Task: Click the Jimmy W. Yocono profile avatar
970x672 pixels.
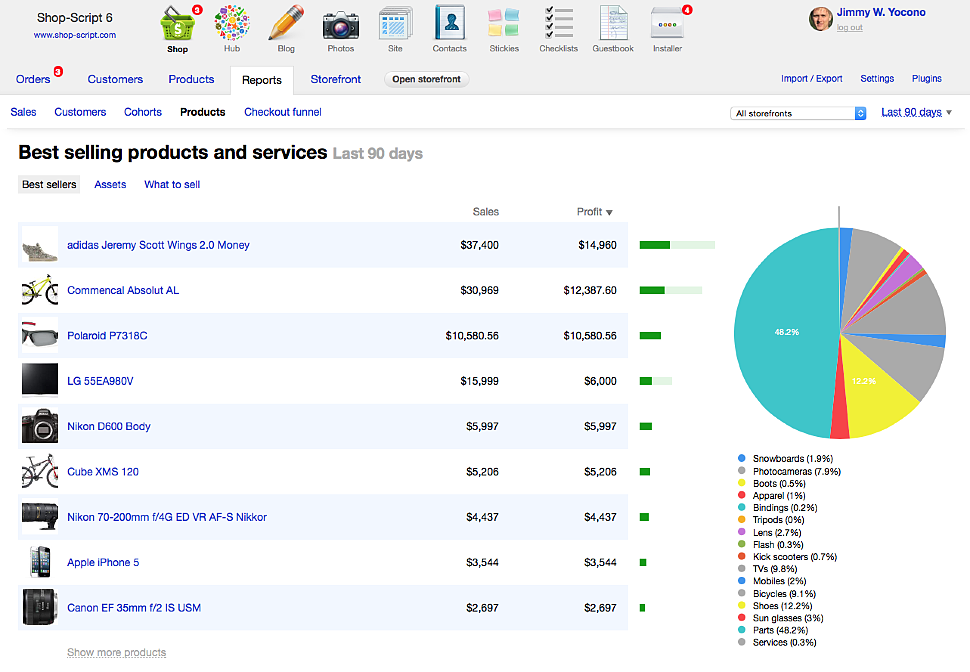Action: tap(820, 18)
